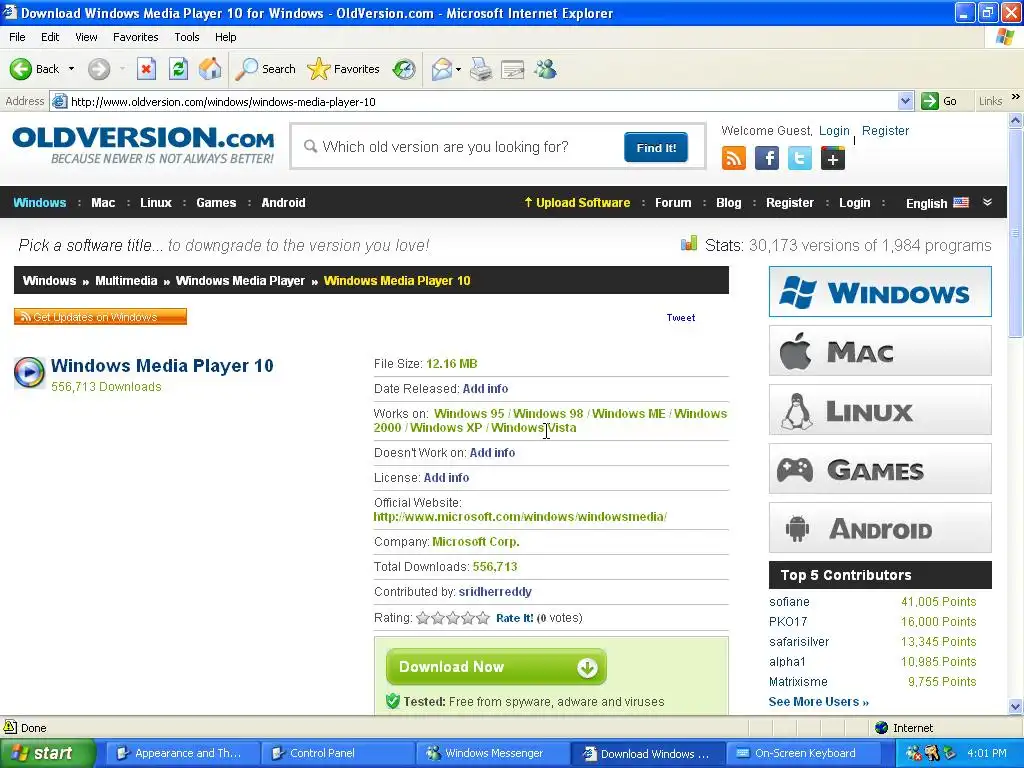
Task: Click the stats bar chart icon
Action: click(x=689, y=244)
